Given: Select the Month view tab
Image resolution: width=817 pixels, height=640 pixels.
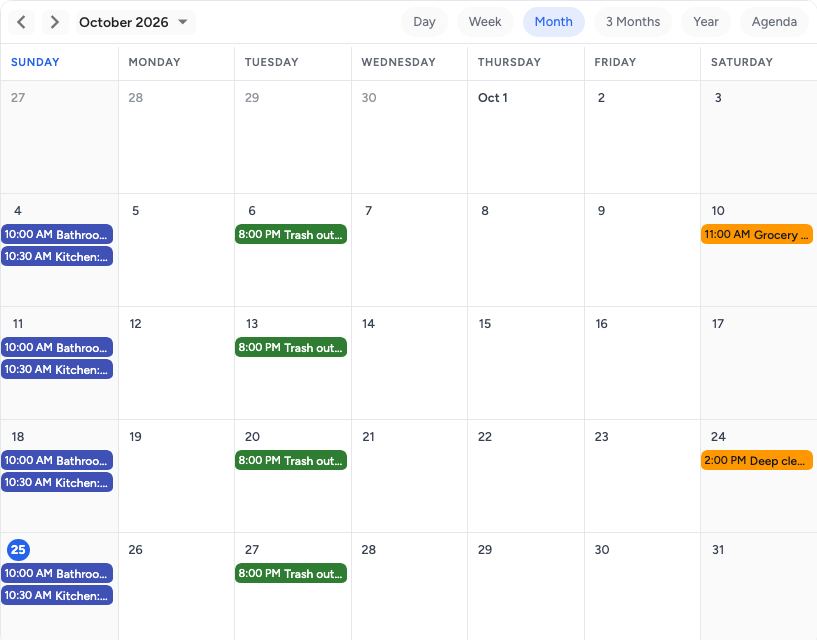Looking at the screenshot, I should pos(553,22).
